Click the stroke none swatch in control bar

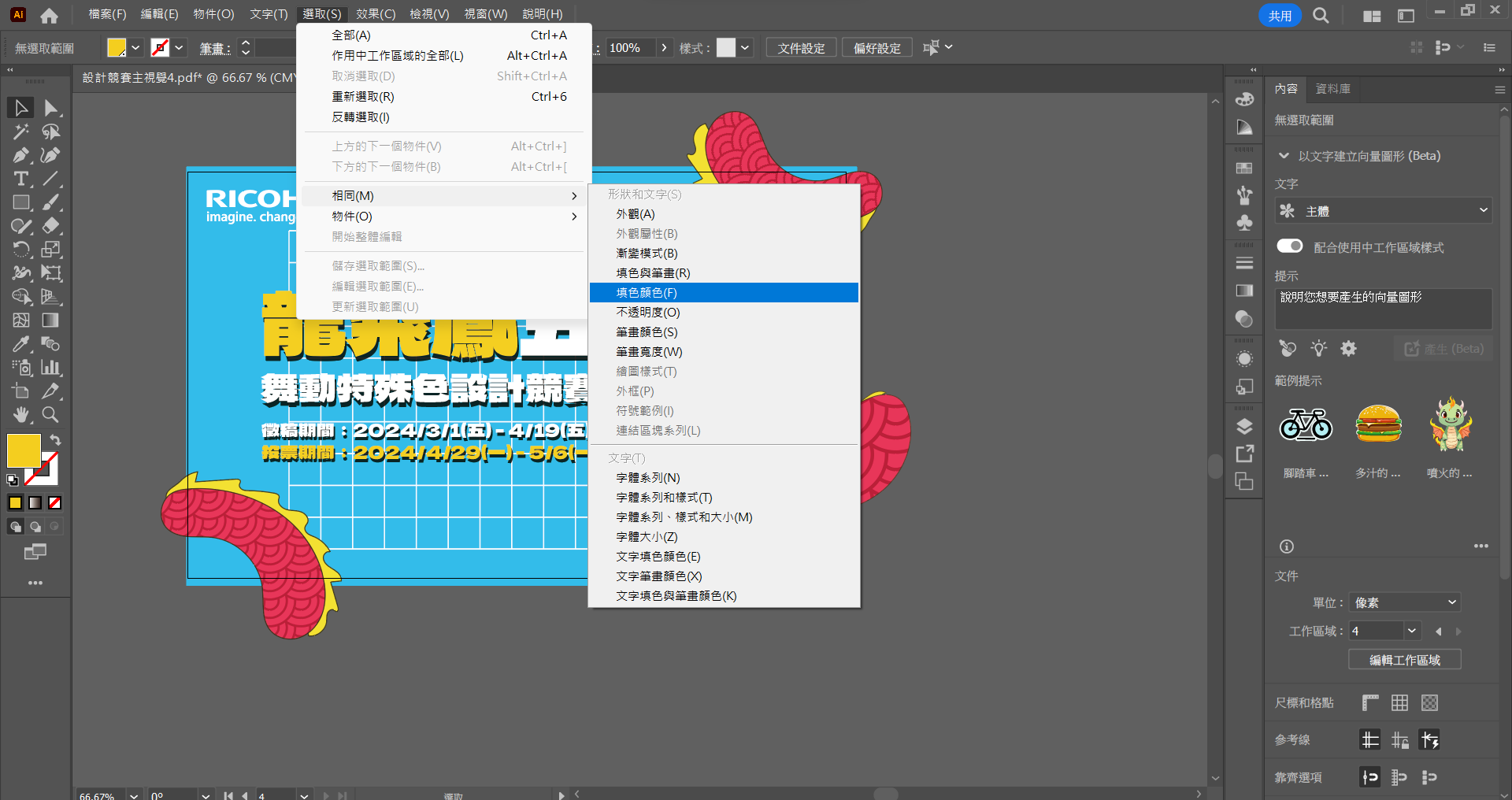[x=160, y=48]
